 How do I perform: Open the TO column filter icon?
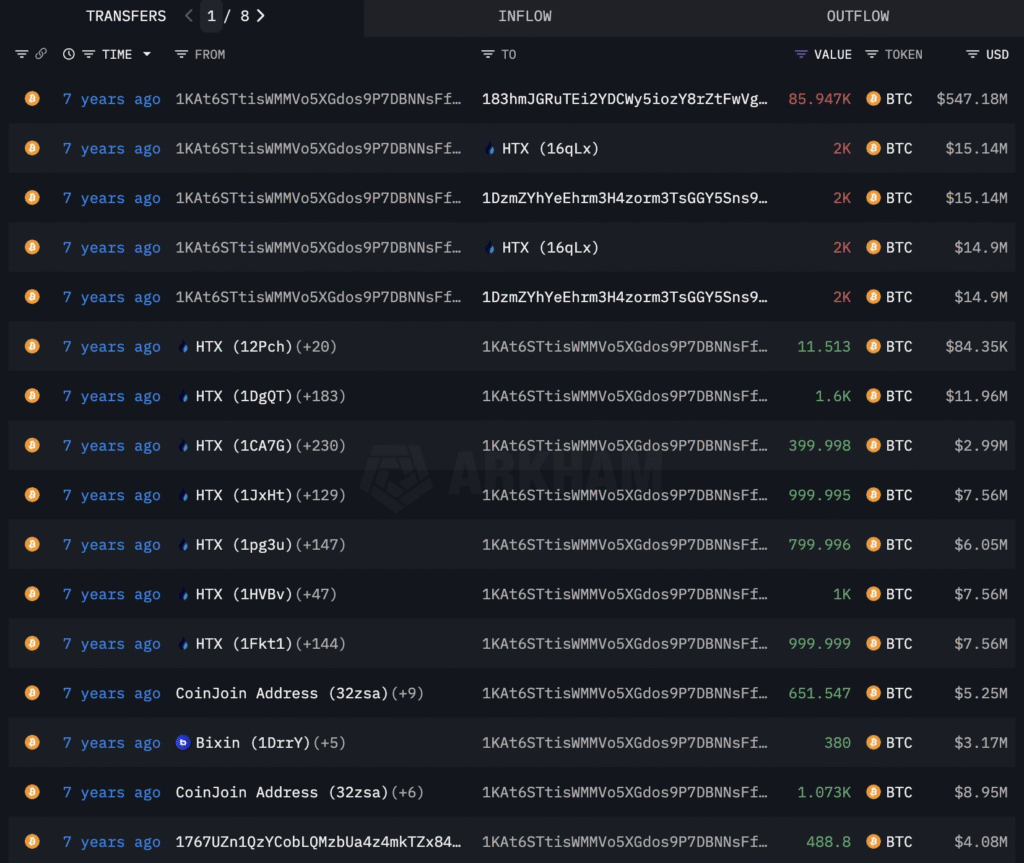[488, 54]
